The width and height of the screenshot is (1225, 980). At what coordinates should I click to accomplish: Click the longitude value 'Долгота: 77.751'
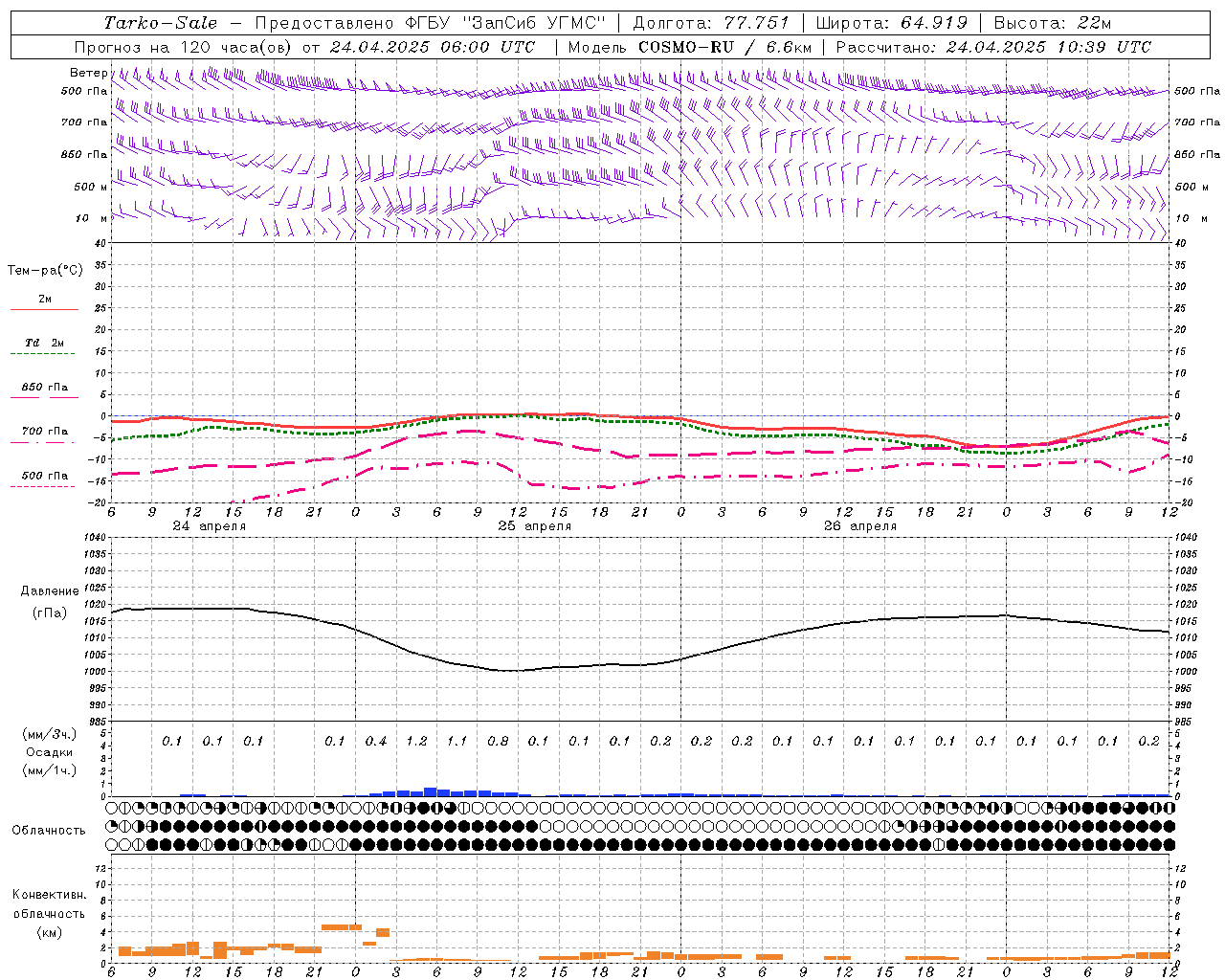click(711, 23)
